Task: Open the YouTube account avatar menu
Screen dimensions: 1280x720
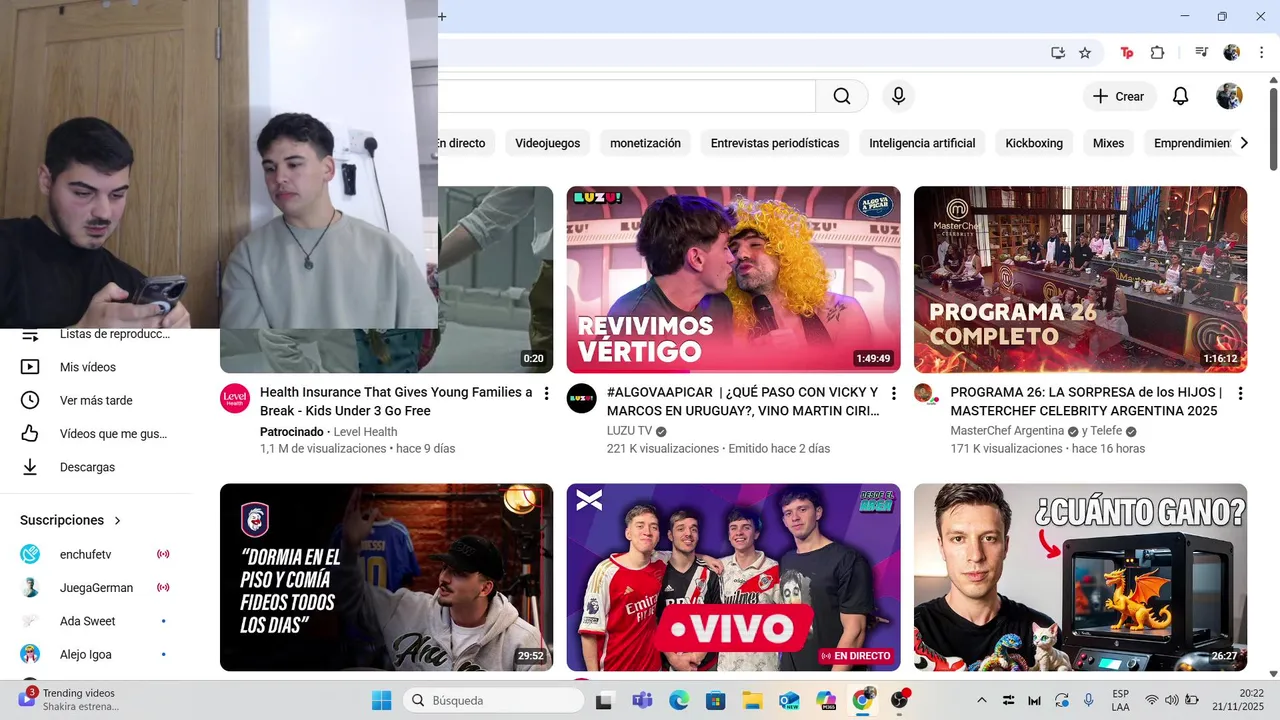Action: pos(1229,96)
